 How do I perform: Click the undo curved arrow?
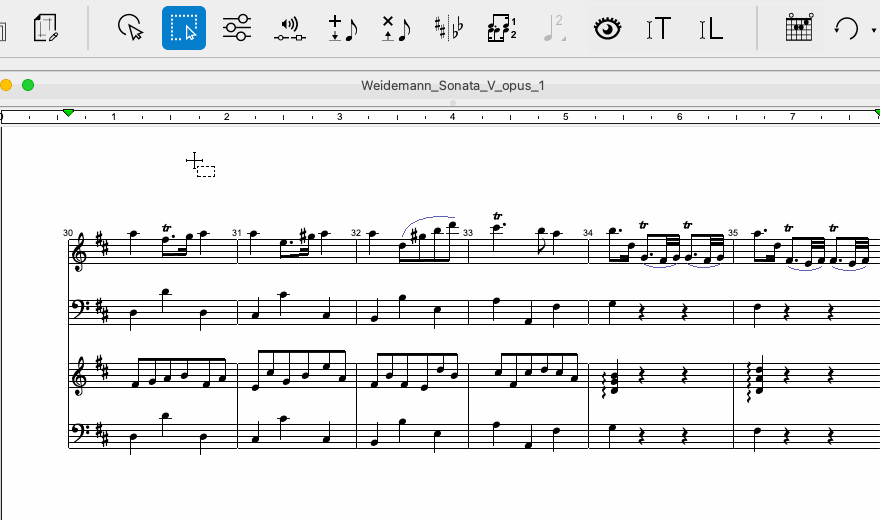846,28
